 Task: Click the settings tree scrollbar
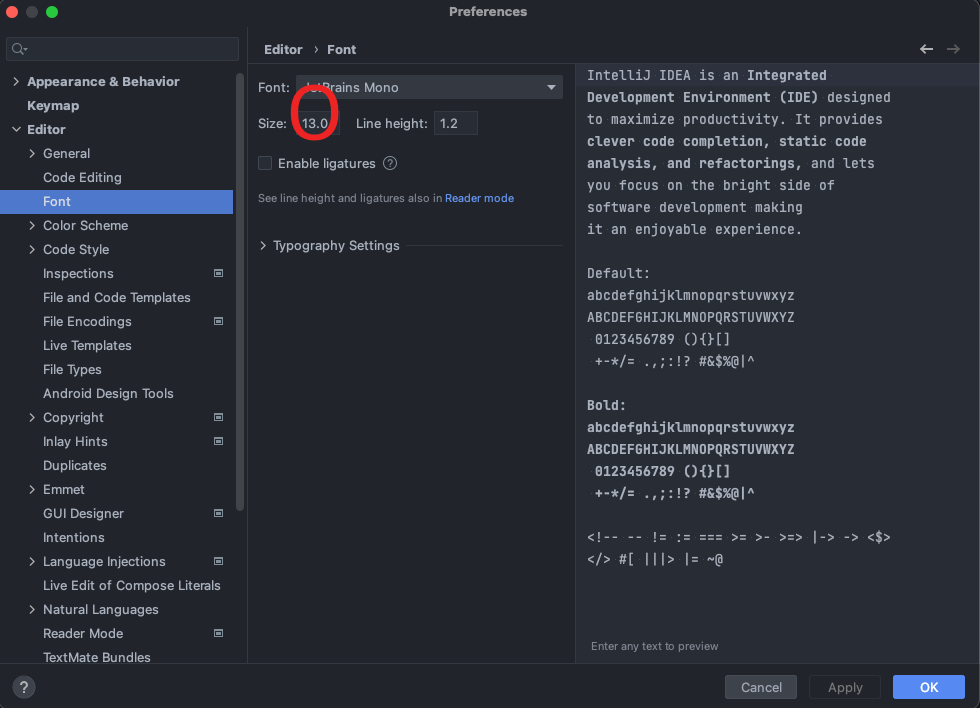click(x=240, y=292)
